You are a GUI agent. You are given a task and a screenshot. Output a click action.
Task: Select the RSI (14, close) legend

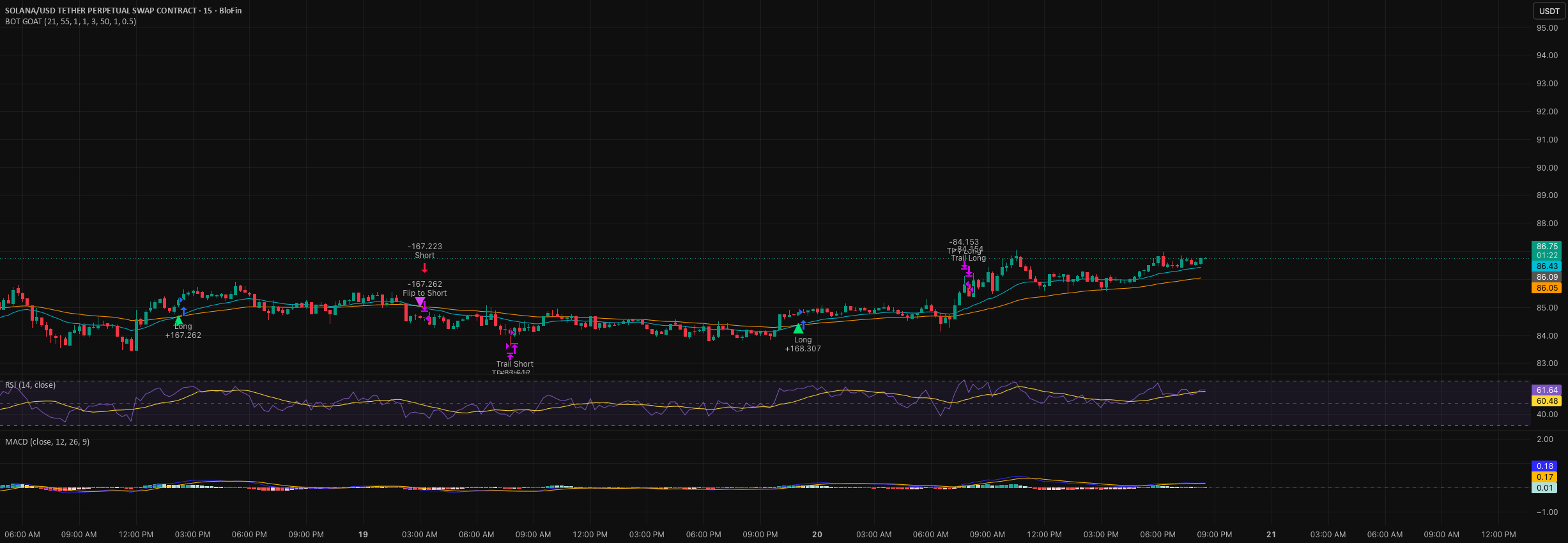30,385
